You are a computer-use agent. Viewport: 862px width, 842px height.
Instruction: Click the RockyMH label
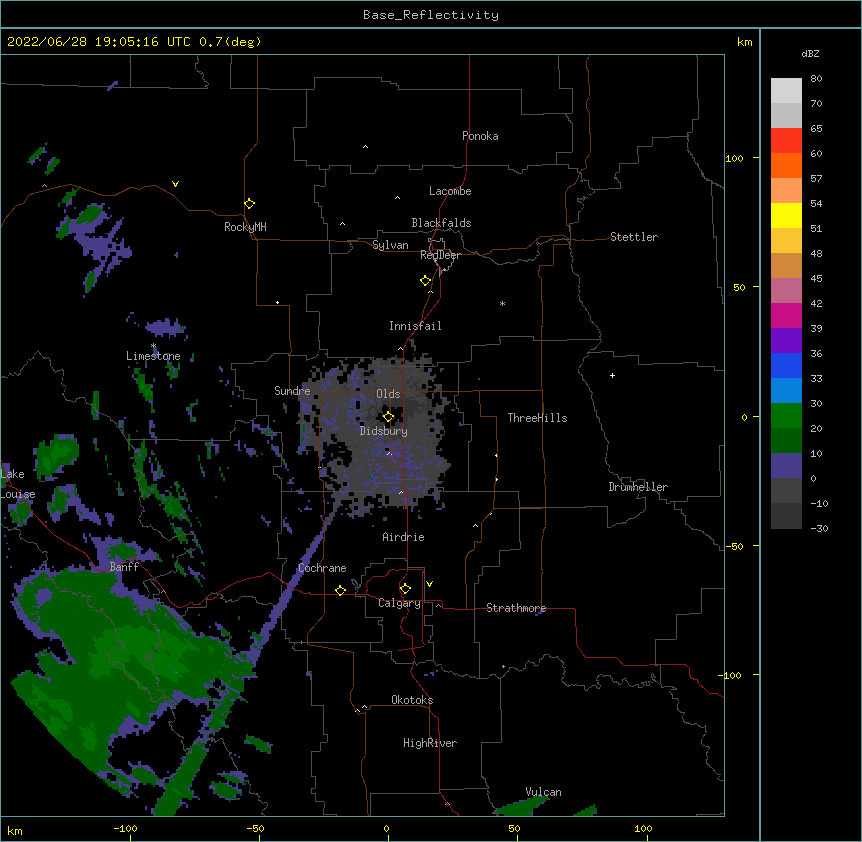(x=245, y=227)
